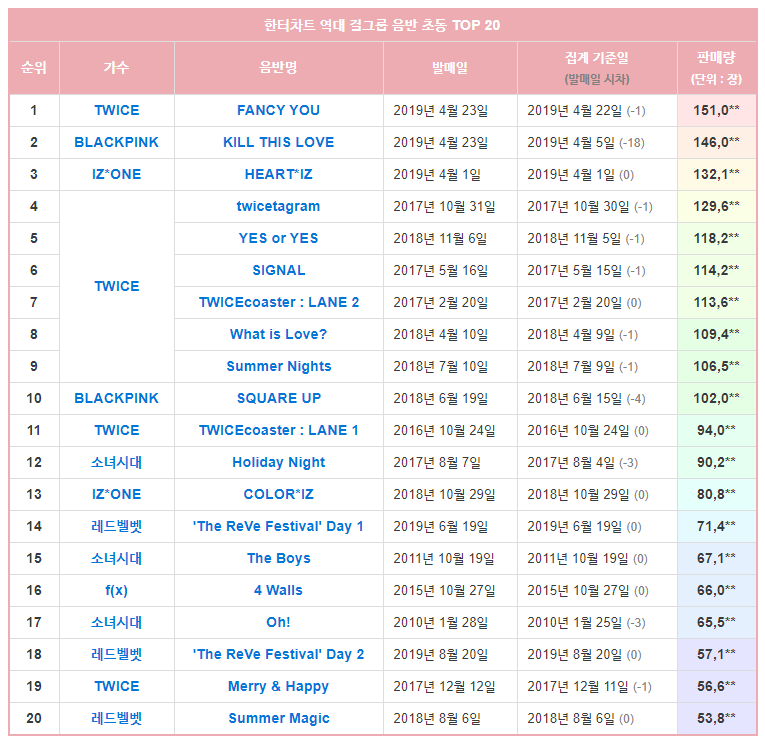Open the Holiday Night album link

pos(279,462)
